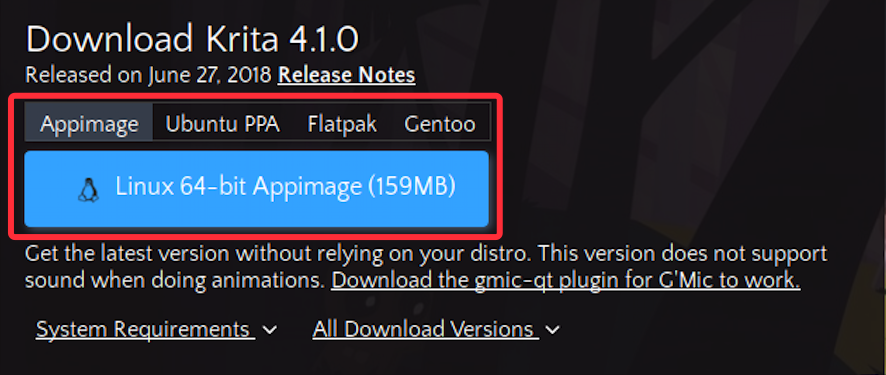Click the 'Released on June 27, 2018' text

click(x=149, y=75)
